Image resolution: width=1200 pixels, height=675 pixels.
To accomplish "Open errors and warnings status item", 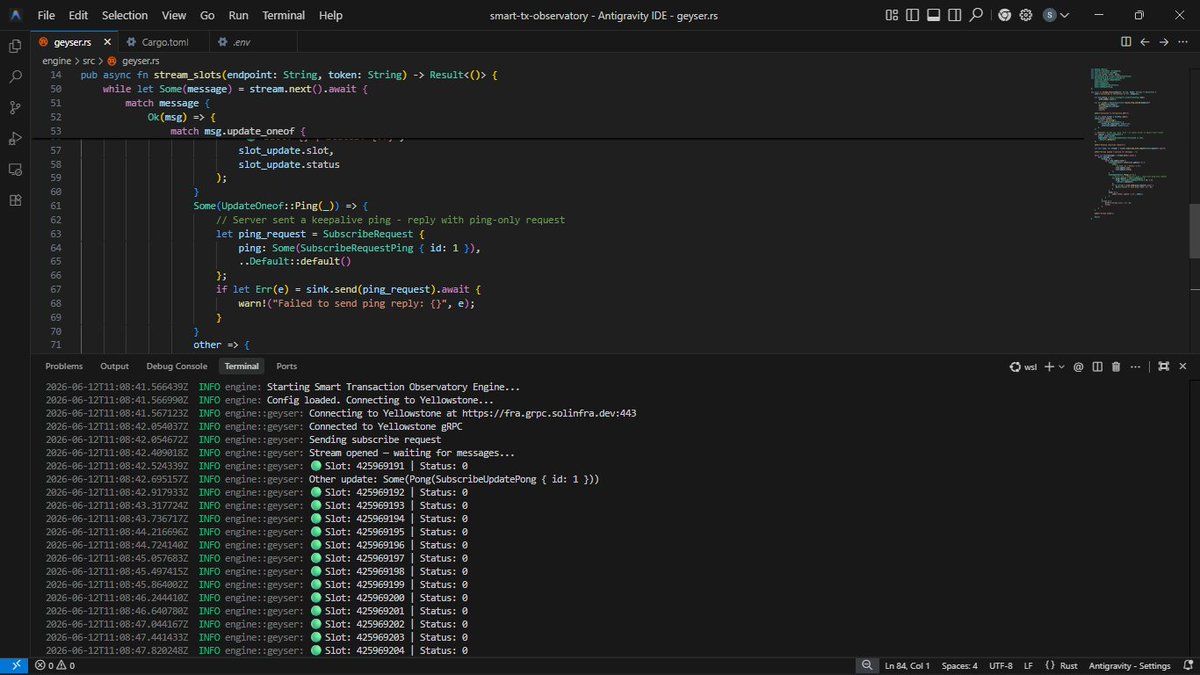I will pos(55,666).
